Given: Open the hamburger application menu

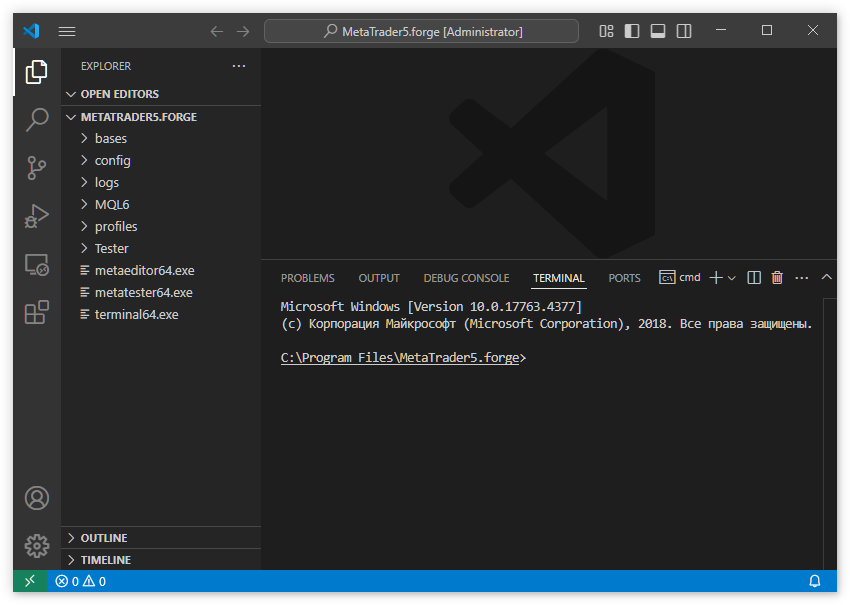Looking at the screenshot, I should click(x=67, y=31).
